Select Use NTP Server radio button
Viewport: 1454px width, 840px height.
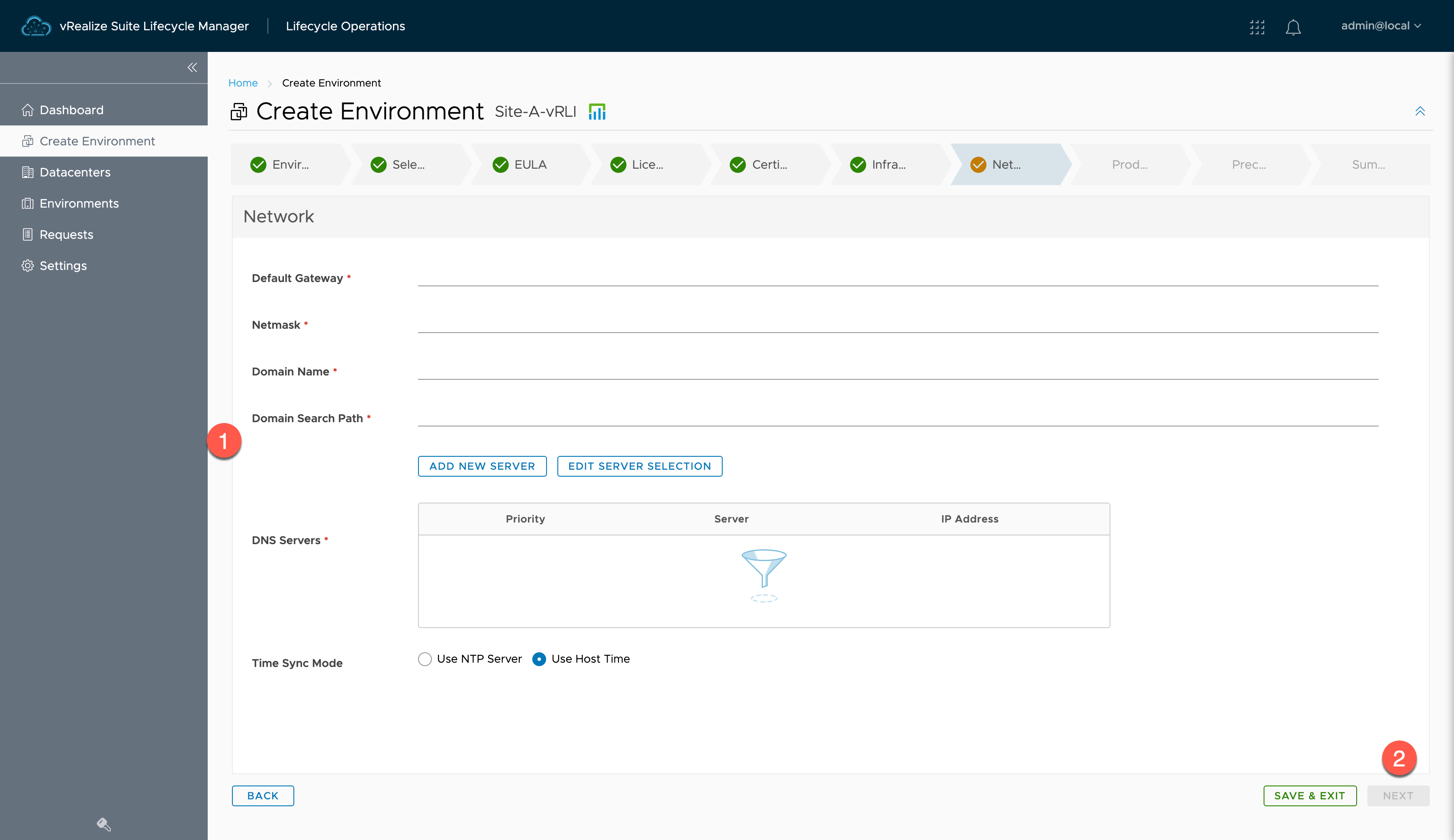pyautogui.click(x=425, y=659)
